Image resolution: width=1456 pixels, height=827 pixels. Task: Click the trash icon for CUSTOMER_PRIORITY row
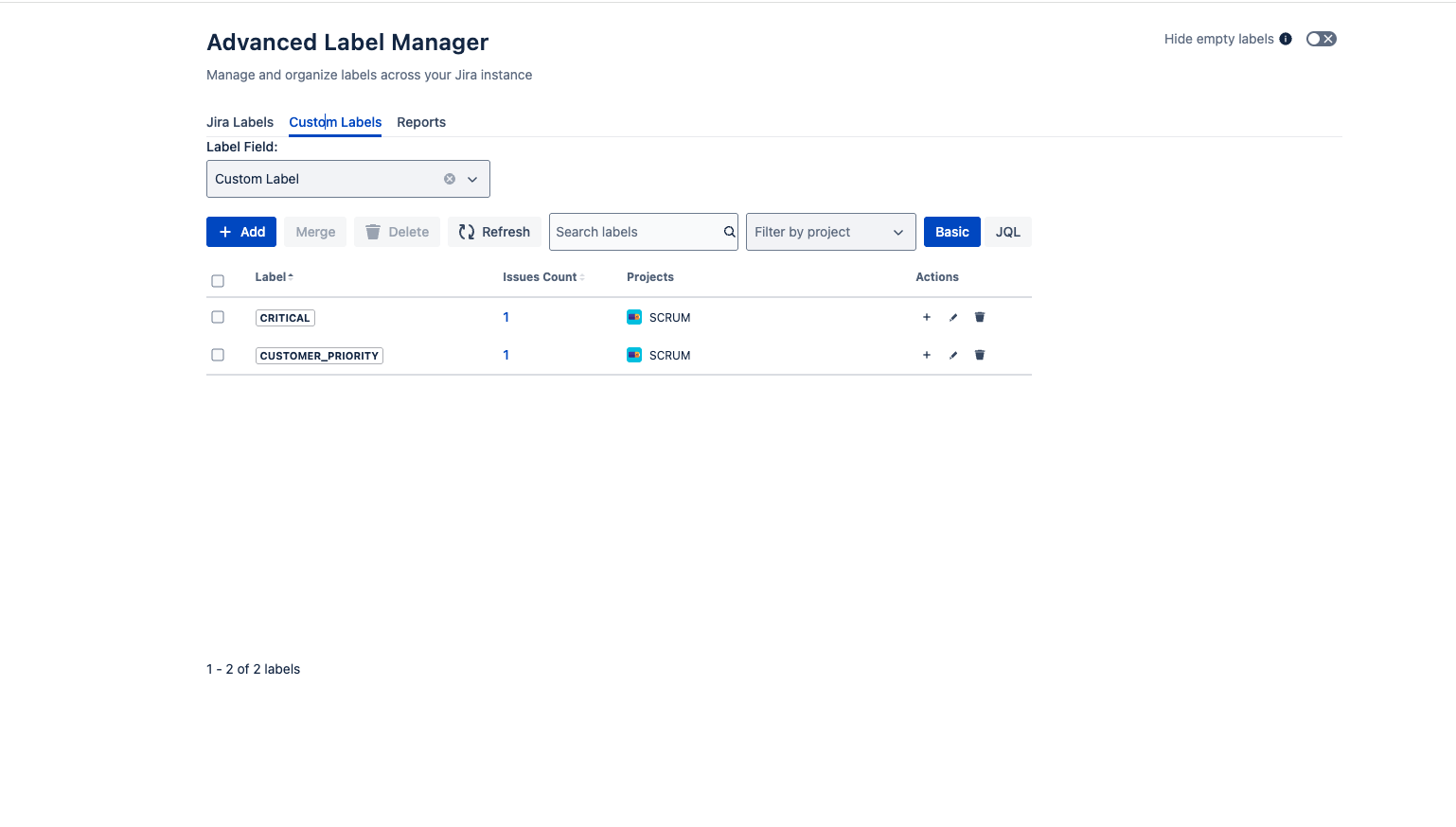979,355
